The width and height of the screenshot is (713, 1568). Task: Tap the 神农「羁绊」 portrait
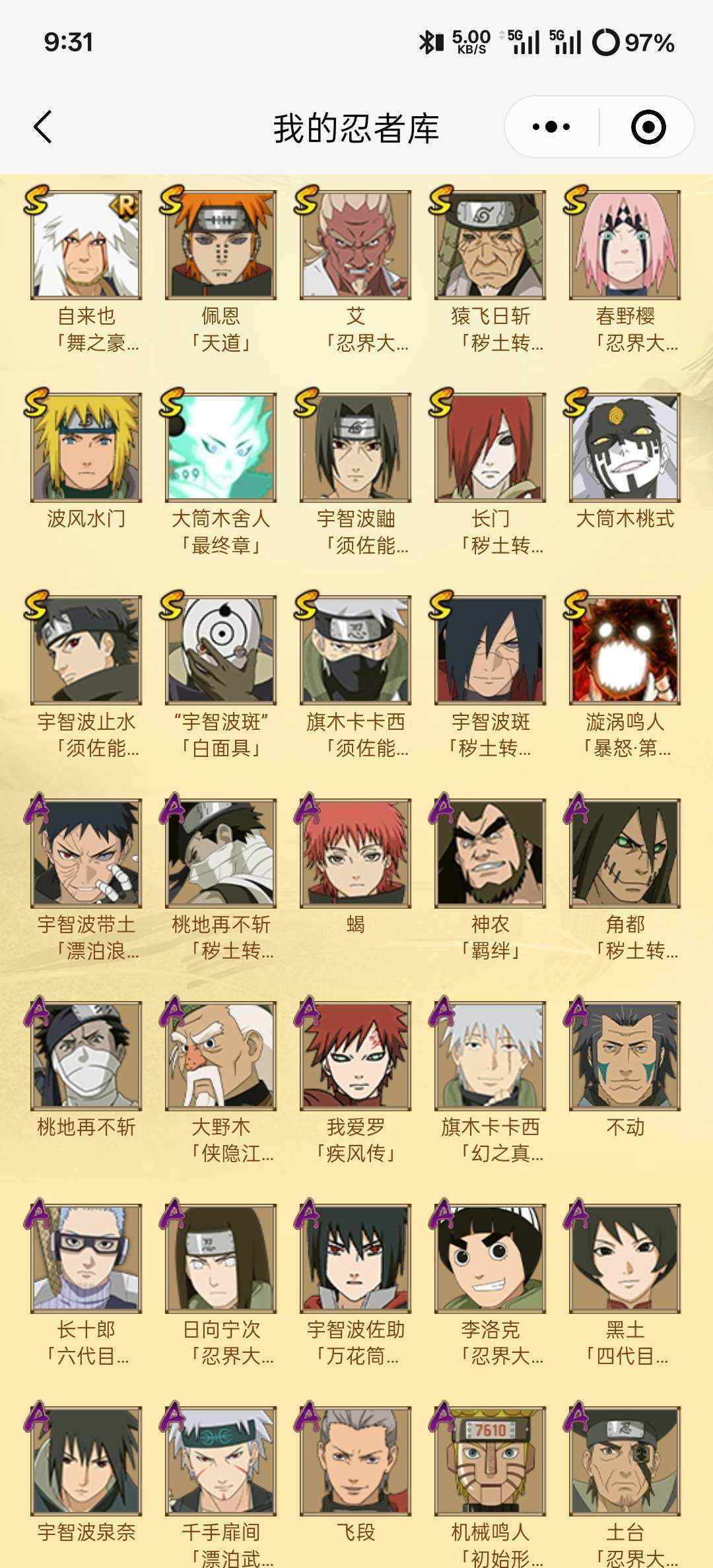click(x=491, y=853)
